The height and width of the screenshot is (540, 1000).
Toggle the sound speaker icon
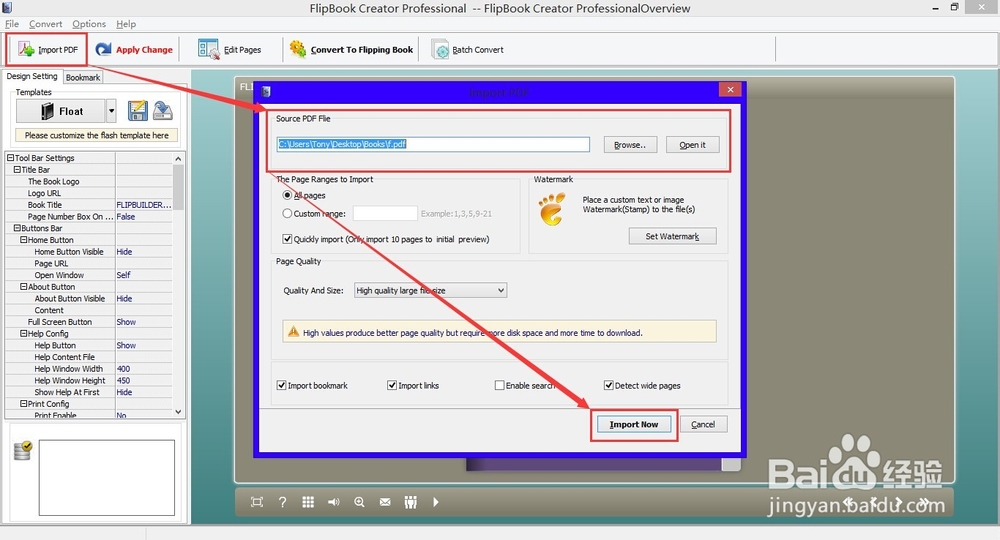pyautogui.click(x=334, y=502)
